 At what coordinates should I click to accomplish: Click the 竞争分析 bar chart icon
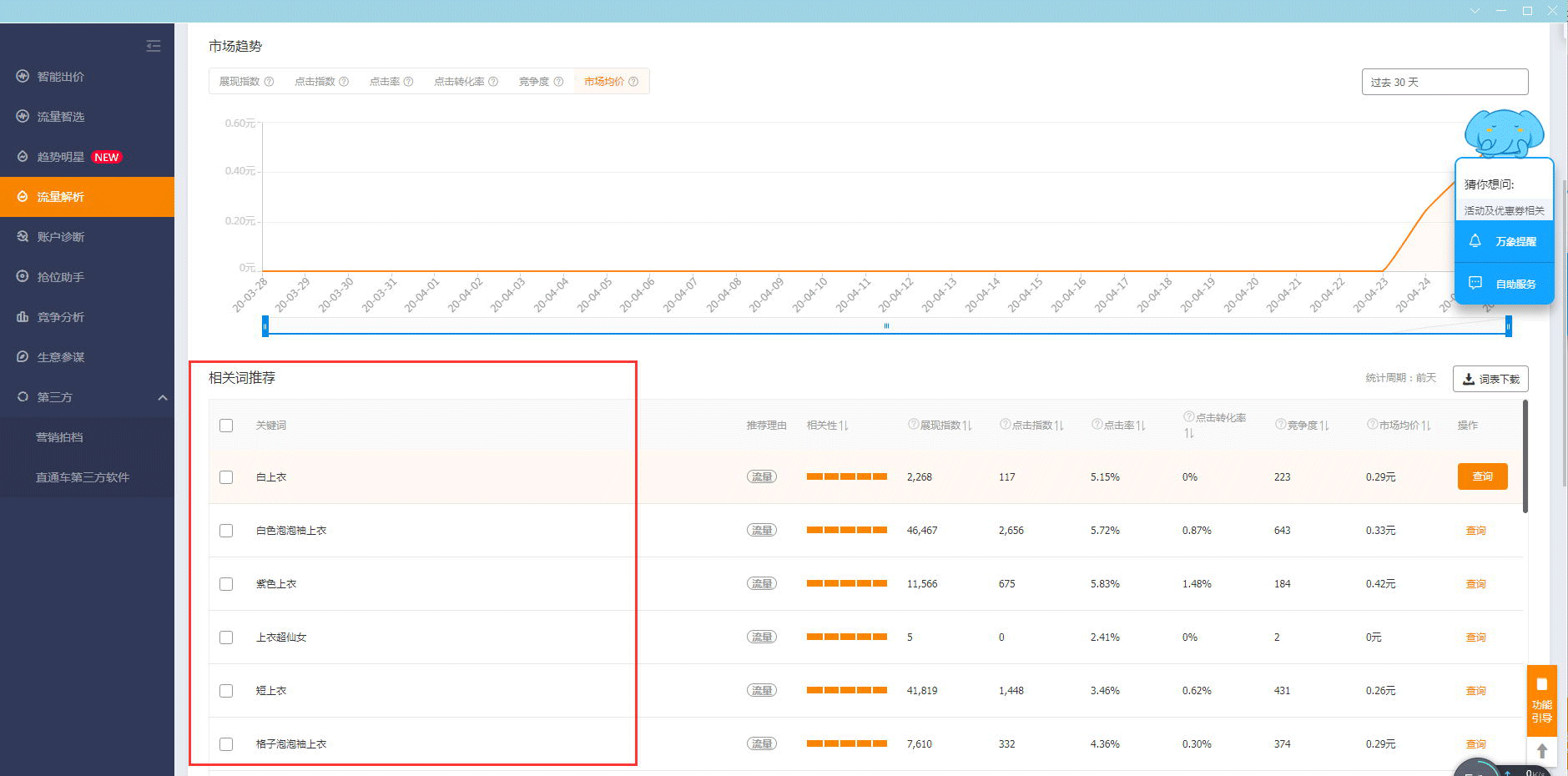pos(23,316)
